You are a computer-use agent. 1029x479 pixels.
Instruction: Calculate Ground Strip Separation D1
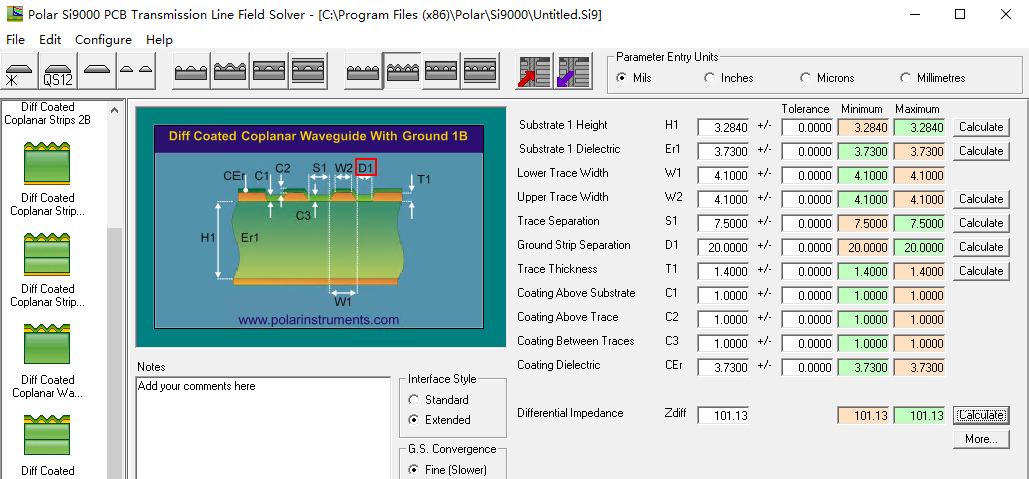(980, 247)
